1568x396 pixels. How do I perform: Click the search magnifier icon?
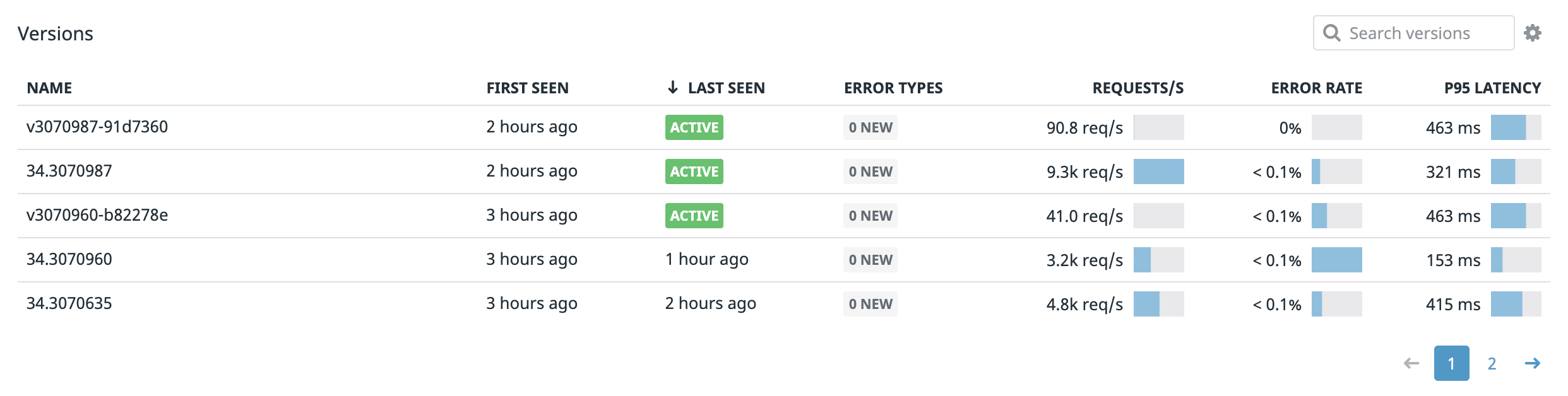(x=1331, y=33)
